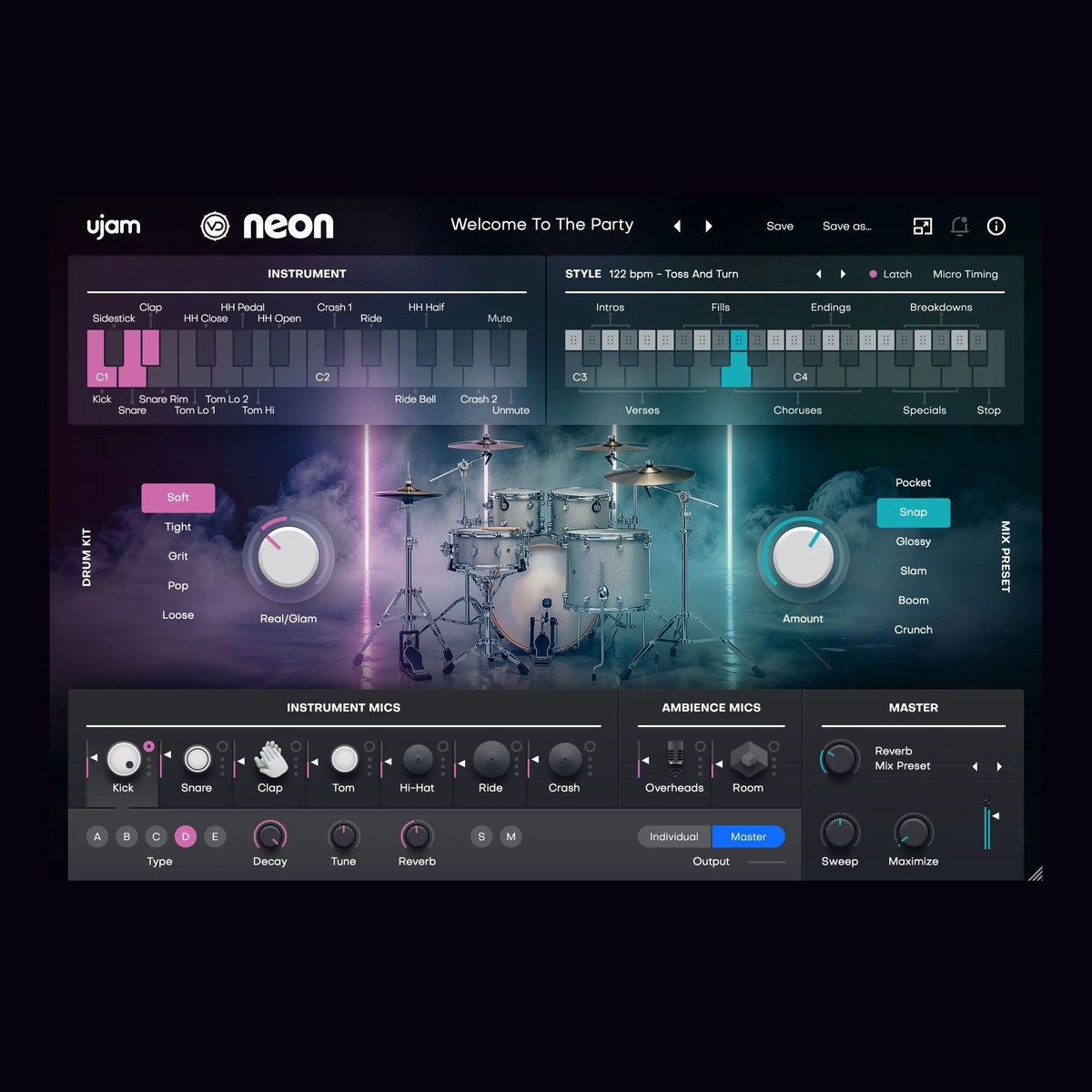The height and width of the screenshot is (1092, 1092).
Task: Click the Tune knob
Action: tap(344, 836)
